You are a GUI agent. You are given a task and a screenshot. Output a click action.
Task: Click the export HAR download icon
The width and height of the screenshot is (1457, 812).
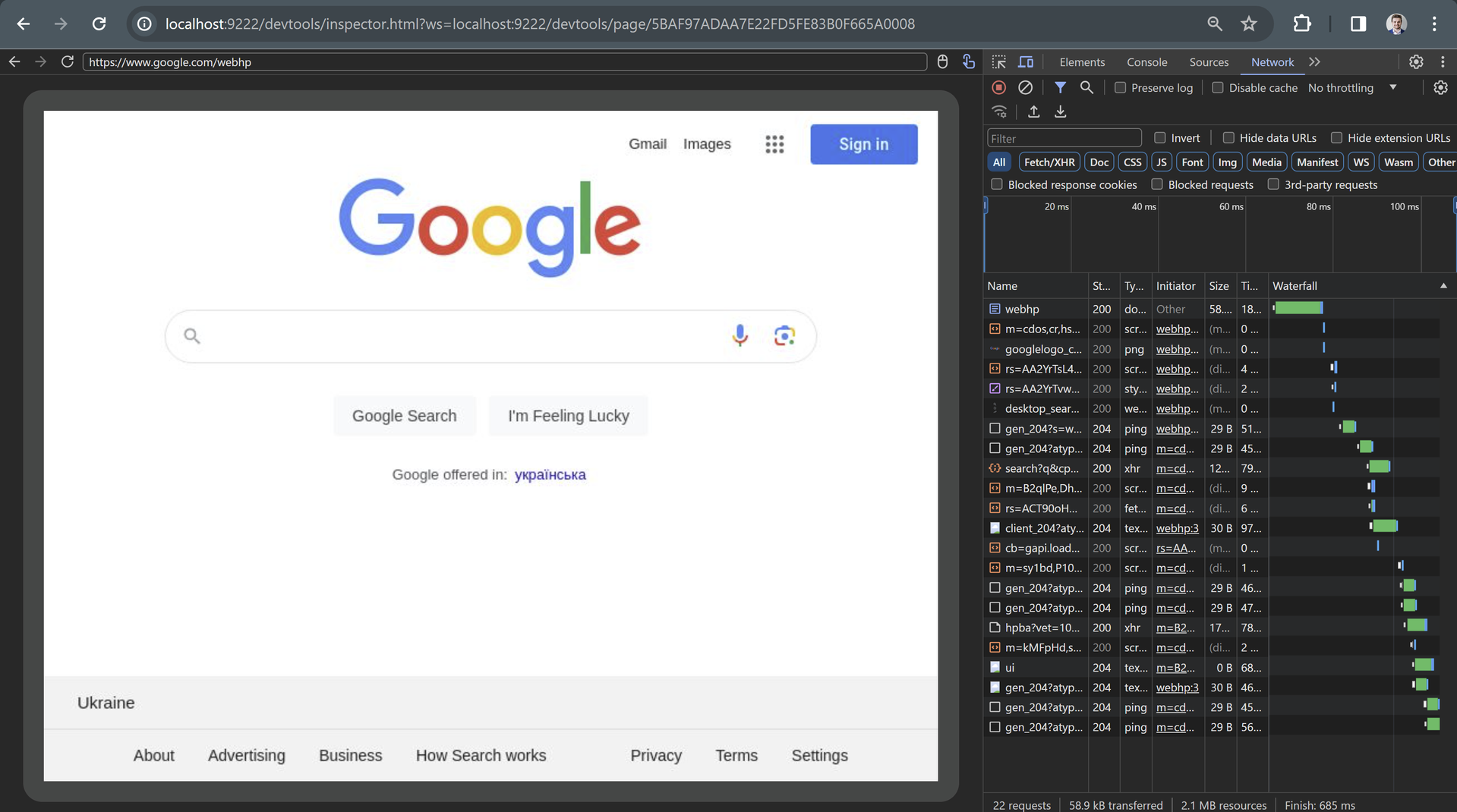(x=1060, y=112)
